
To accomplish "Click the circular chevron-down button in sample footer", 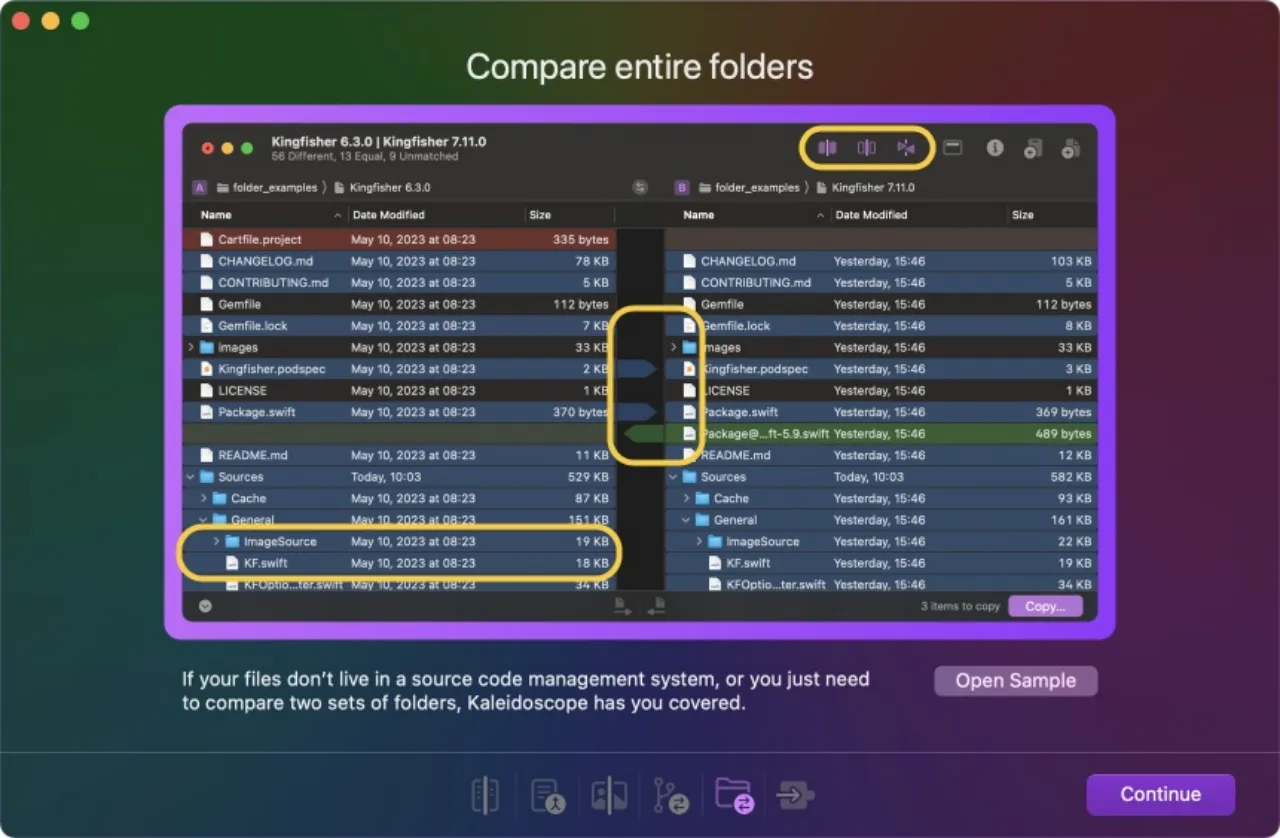I will pyautogui.click(x=205, y=605).
